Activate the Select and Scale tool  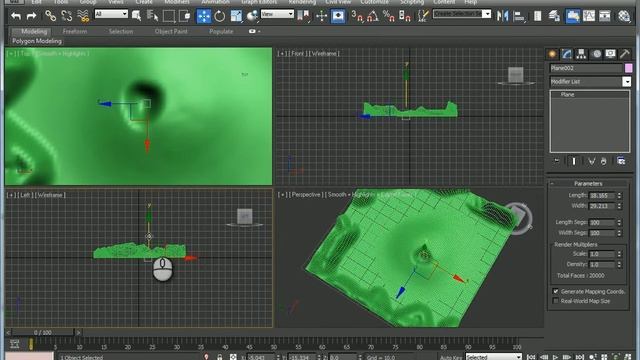pyautogui.click(x=236, y=16)
